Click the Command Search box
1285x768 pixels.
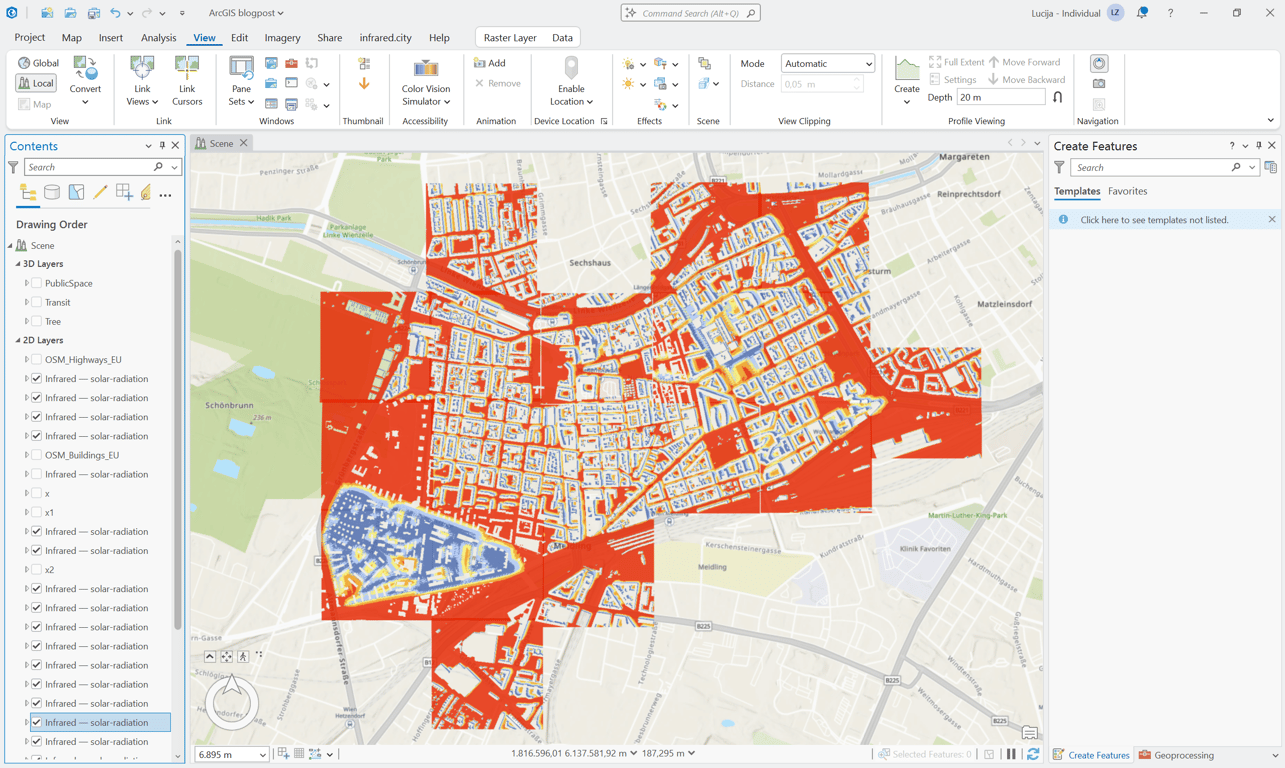click(x=690, y=13)
